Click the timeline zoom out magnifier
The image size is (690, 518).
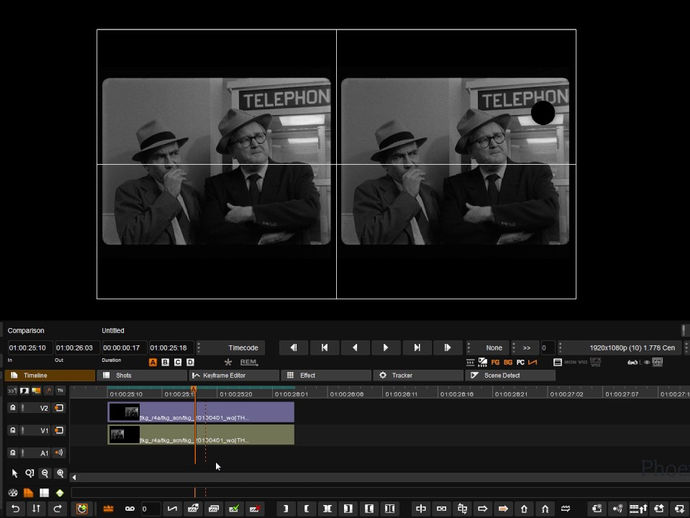[45, 474]
